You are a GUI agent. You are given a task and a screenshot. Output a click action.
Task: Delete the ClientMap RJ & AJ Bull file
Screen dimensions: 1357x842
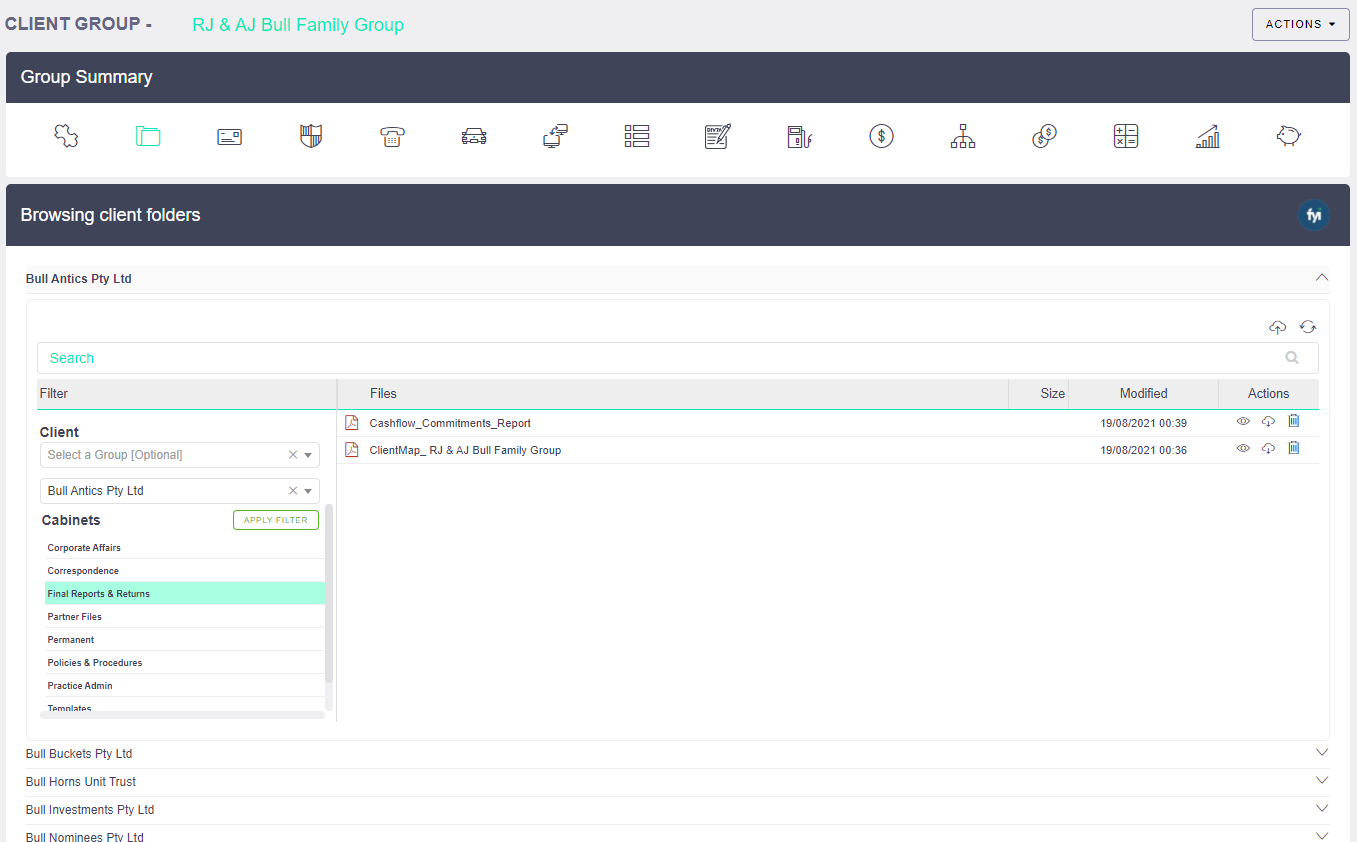1294,449
